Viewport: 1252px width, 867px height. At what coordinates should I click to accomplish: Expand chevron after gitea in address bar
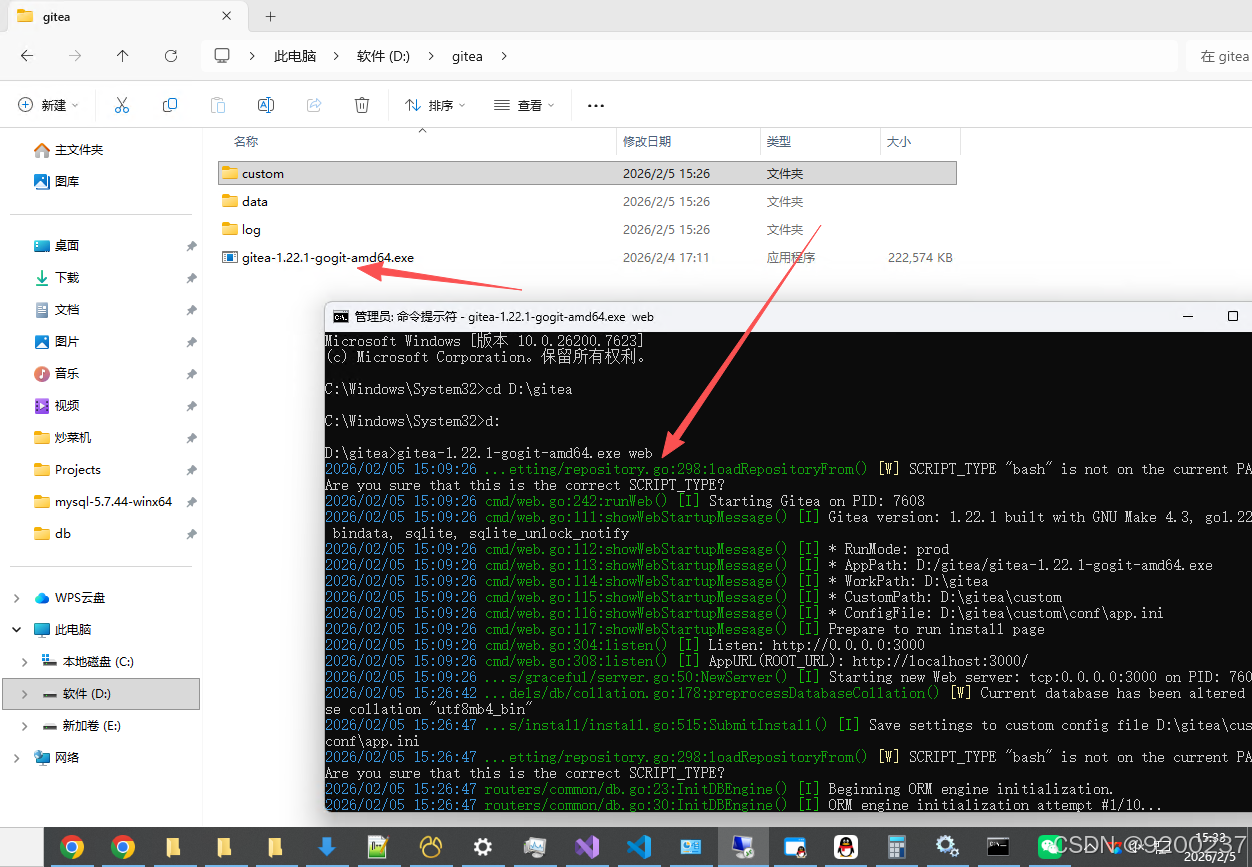503,56
